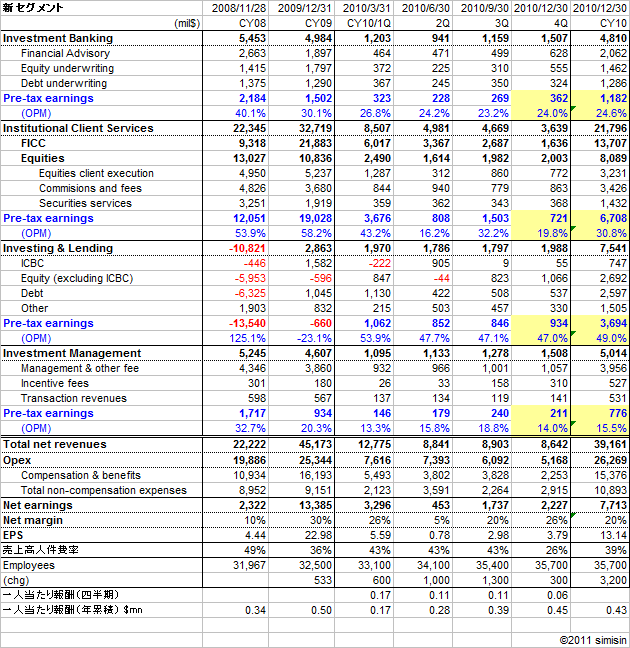The height and width of the screenshot is (648, 630).
Task: Select the Investment Banking row header
Action: pyautogui.click(x=58, y=38)
